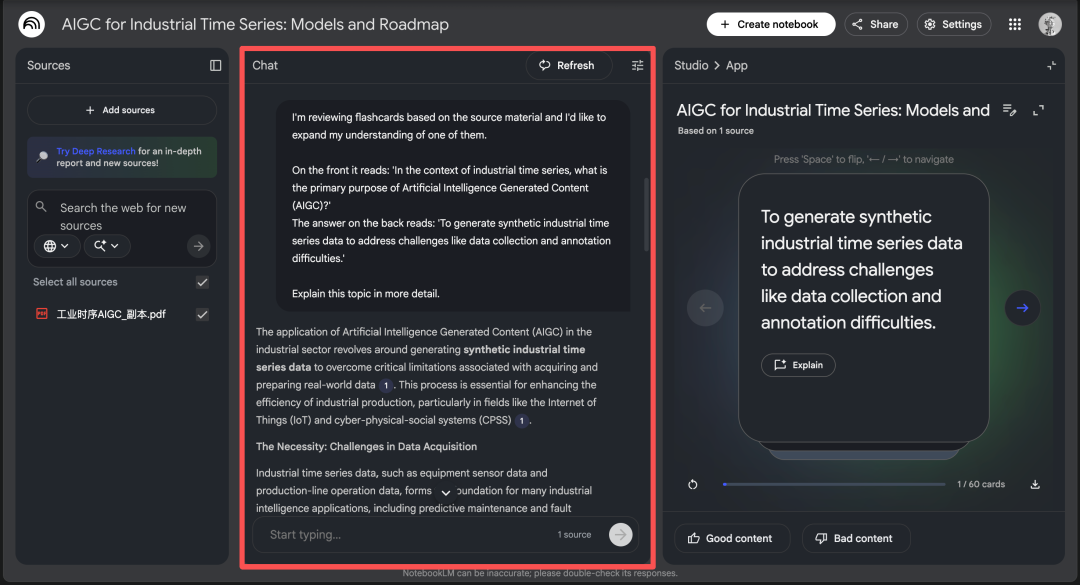Click the flashcard progress bar
1080x585 pixels.
click(833, 484)
